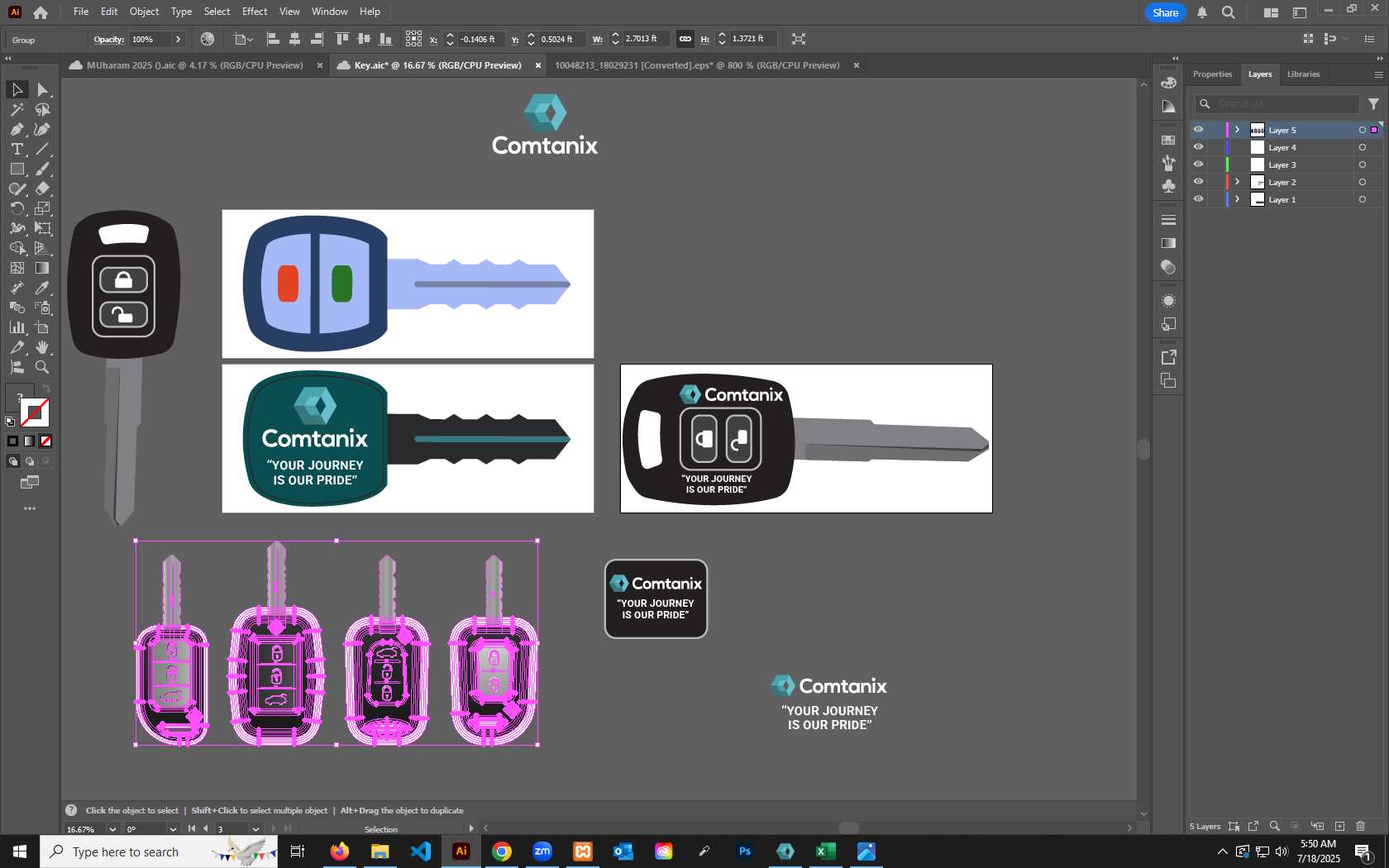Select the Eyedropper tool
Image resolution: width=1389 pixels, height=868 pixels.
point(43,288)
